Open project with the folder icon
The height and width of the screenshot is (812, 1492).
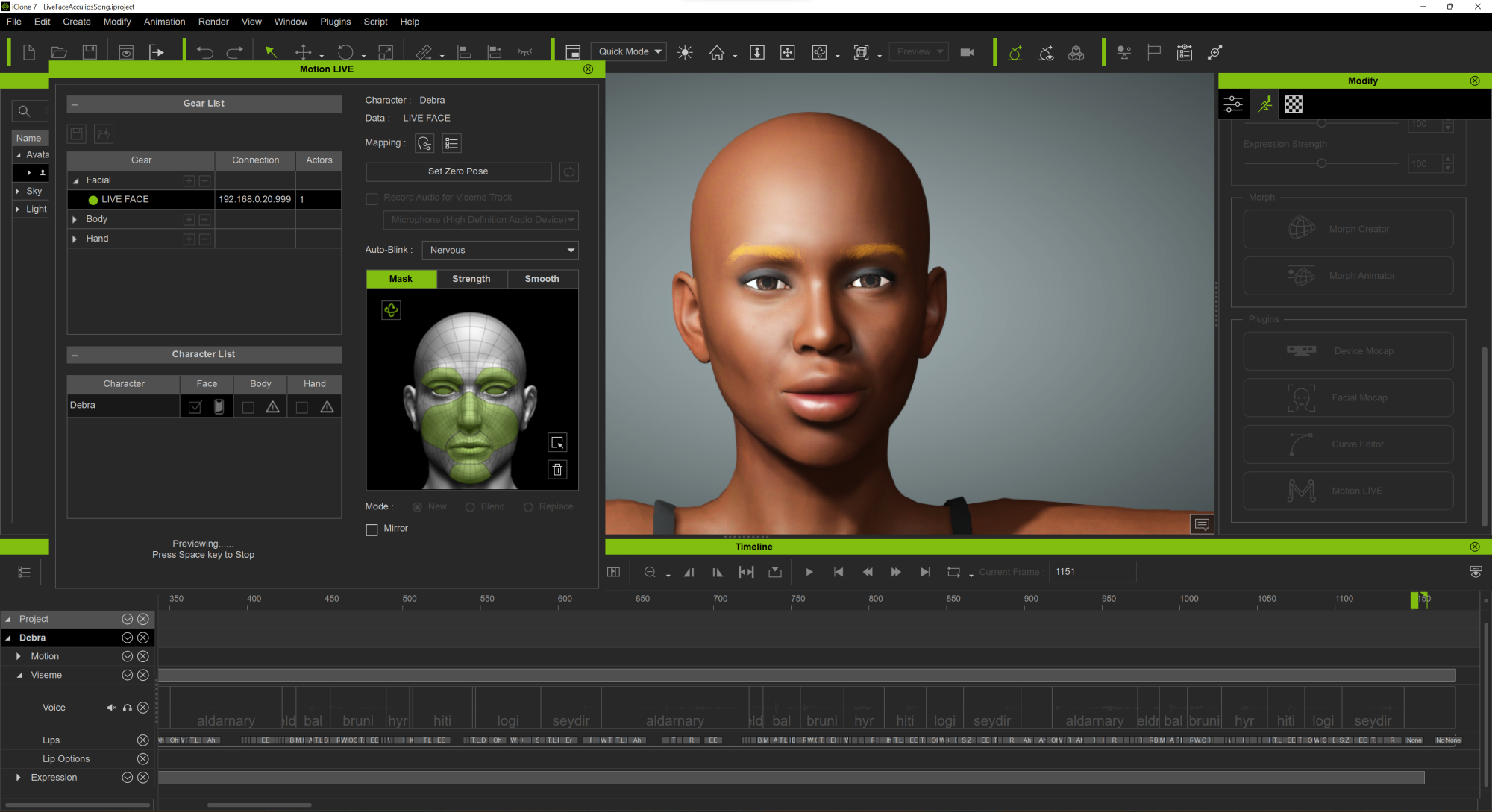point(59,52)
